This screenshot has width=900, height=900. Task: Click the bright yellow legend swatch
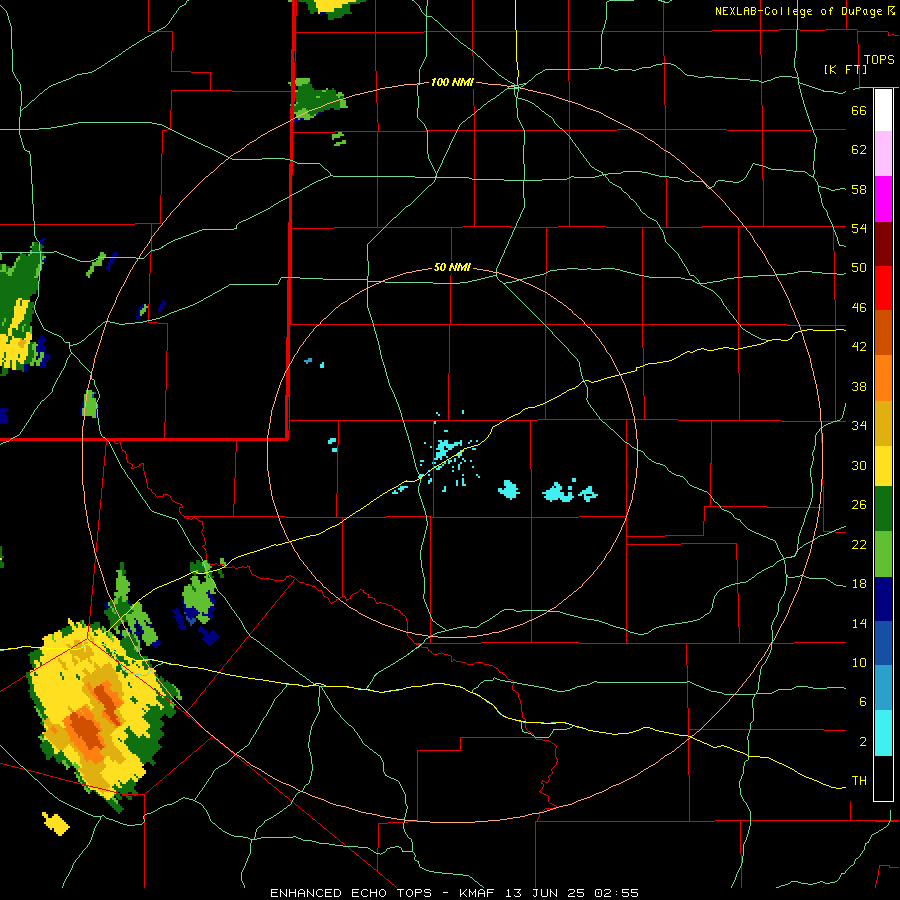coord(883,465)
